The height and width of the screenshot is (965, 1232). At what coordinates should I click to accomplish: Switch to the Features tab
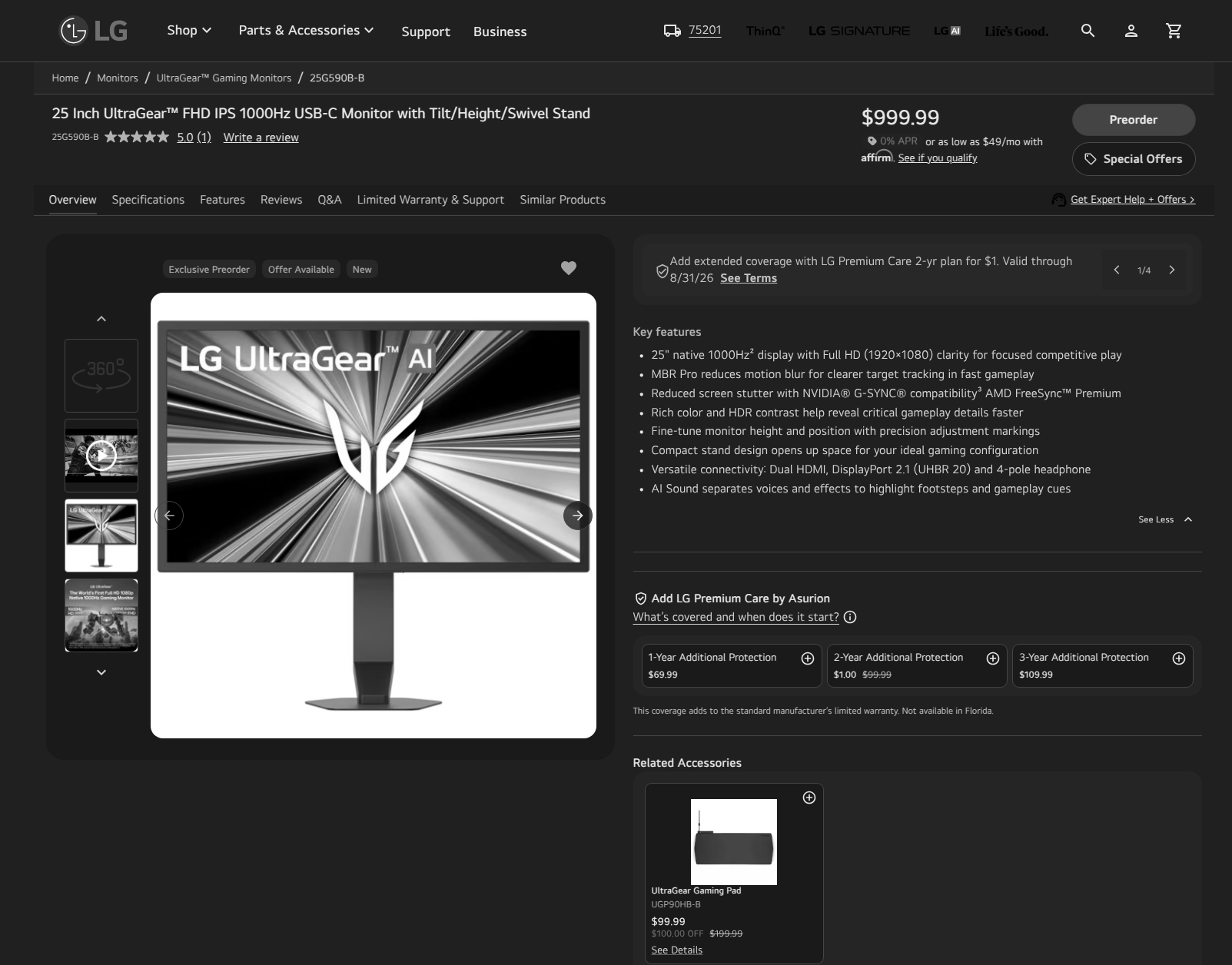tap(222, 200)
